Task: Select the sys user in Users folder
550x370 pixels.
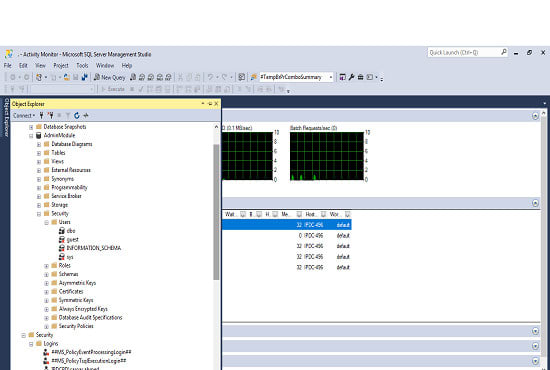Action: coord(70,257)
